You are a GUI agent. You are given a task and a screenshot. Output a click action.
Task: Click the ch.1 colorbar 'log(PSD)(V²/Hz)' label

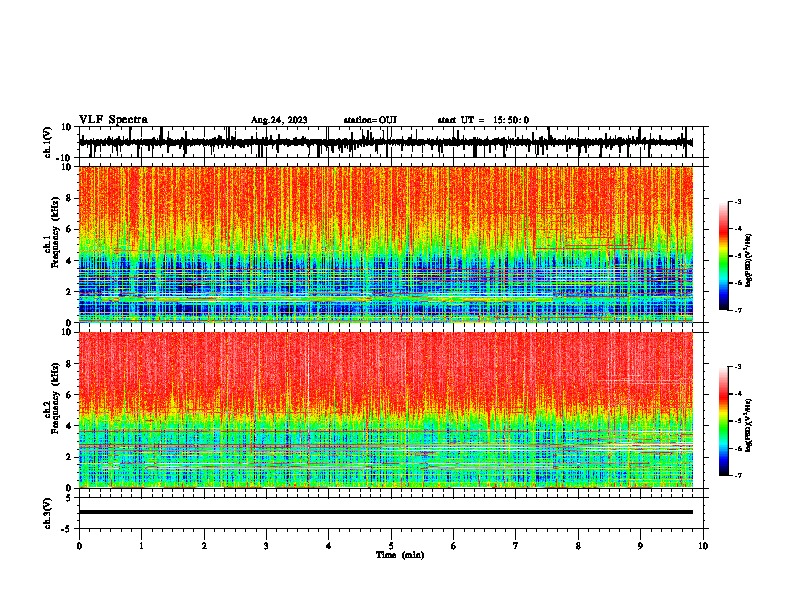click(749, 261)
